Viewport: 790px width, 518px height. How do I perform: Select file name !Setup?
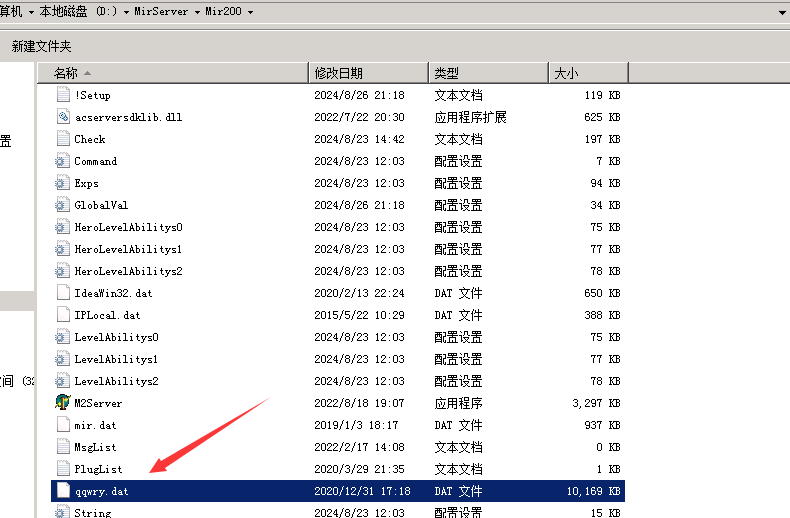click(x=93, y=95)
